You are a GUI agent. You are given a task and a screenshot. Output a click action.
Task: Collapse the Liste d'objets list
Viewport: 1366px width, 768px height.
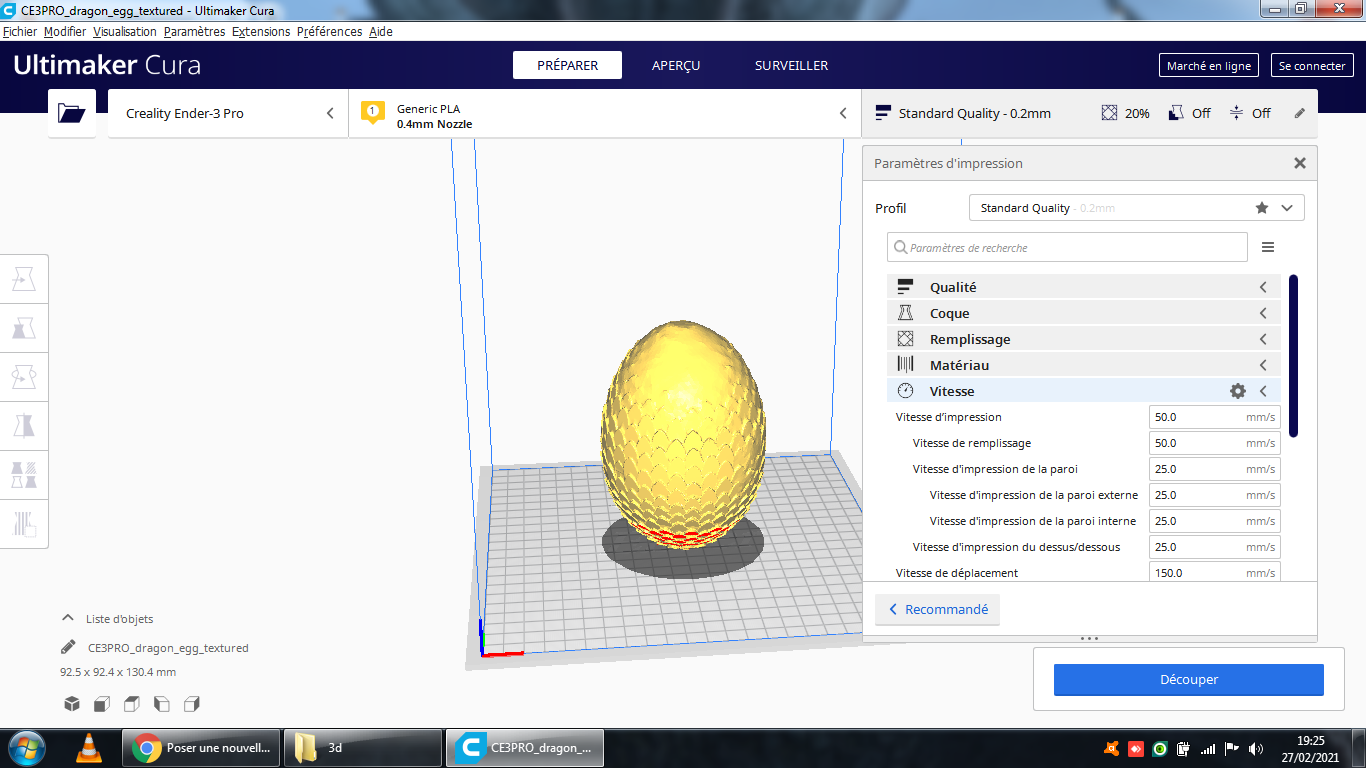coord(68,618)
